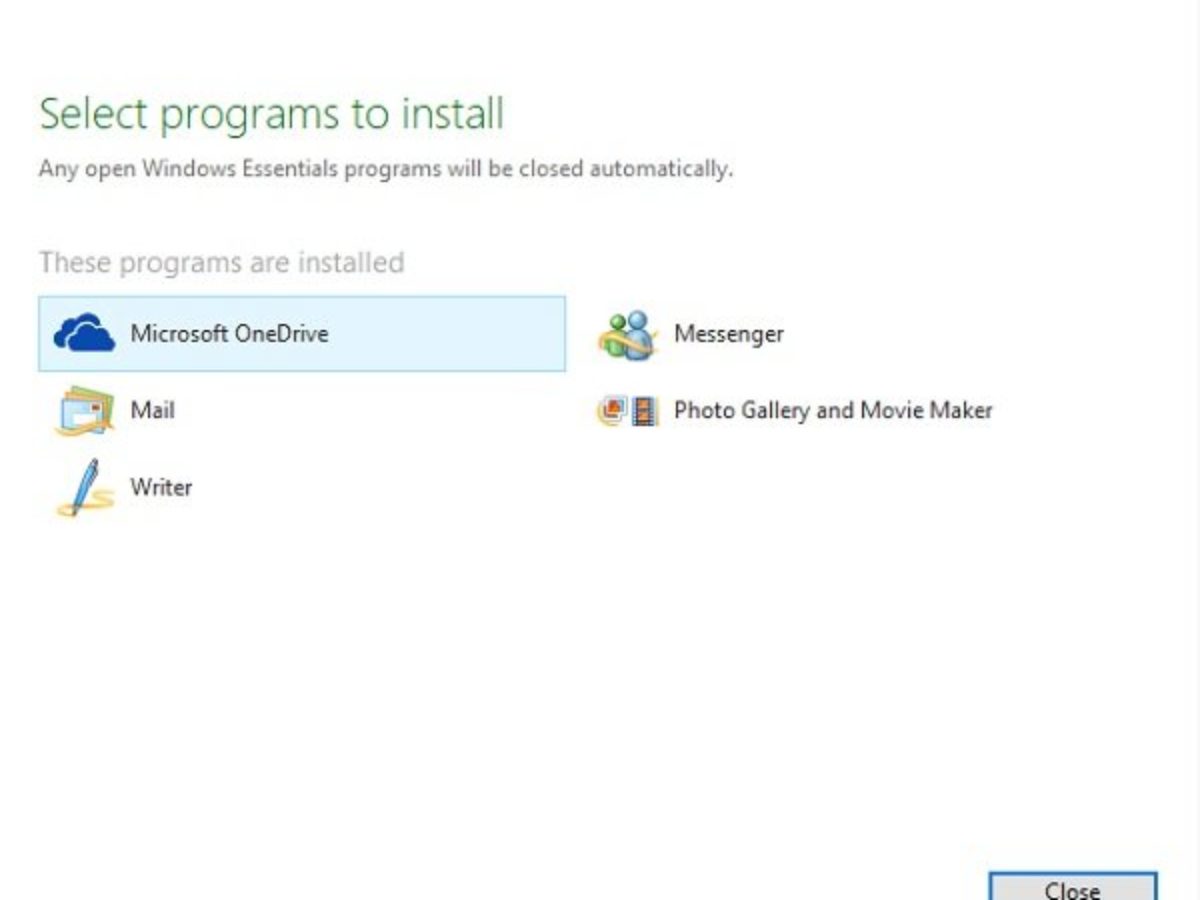The height and width of the screenshot is (900, 1200).
Task: Select the Mail program label
Action: [x=152, y=410]
